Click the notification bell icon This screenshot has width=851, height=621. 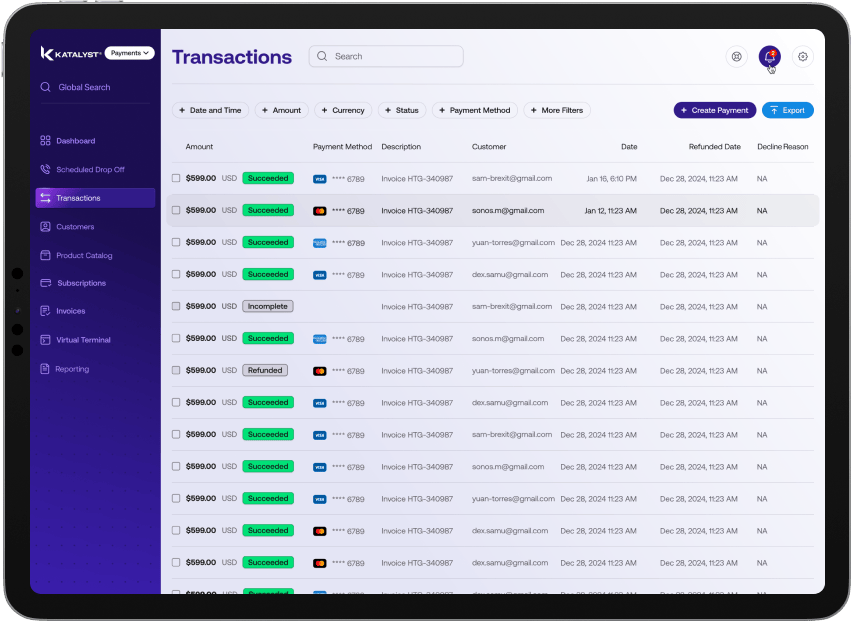point(769,57)
